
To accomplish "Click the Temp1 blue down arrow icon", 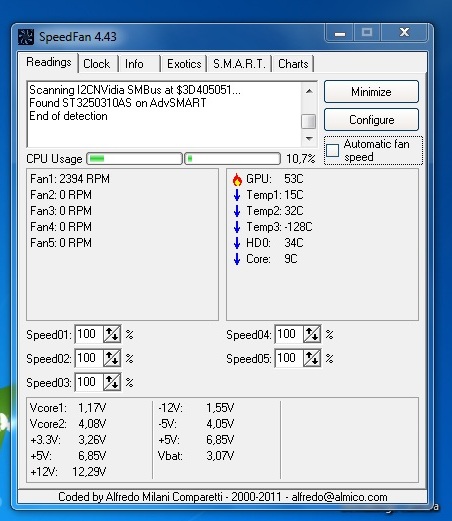I will point(237,195).
